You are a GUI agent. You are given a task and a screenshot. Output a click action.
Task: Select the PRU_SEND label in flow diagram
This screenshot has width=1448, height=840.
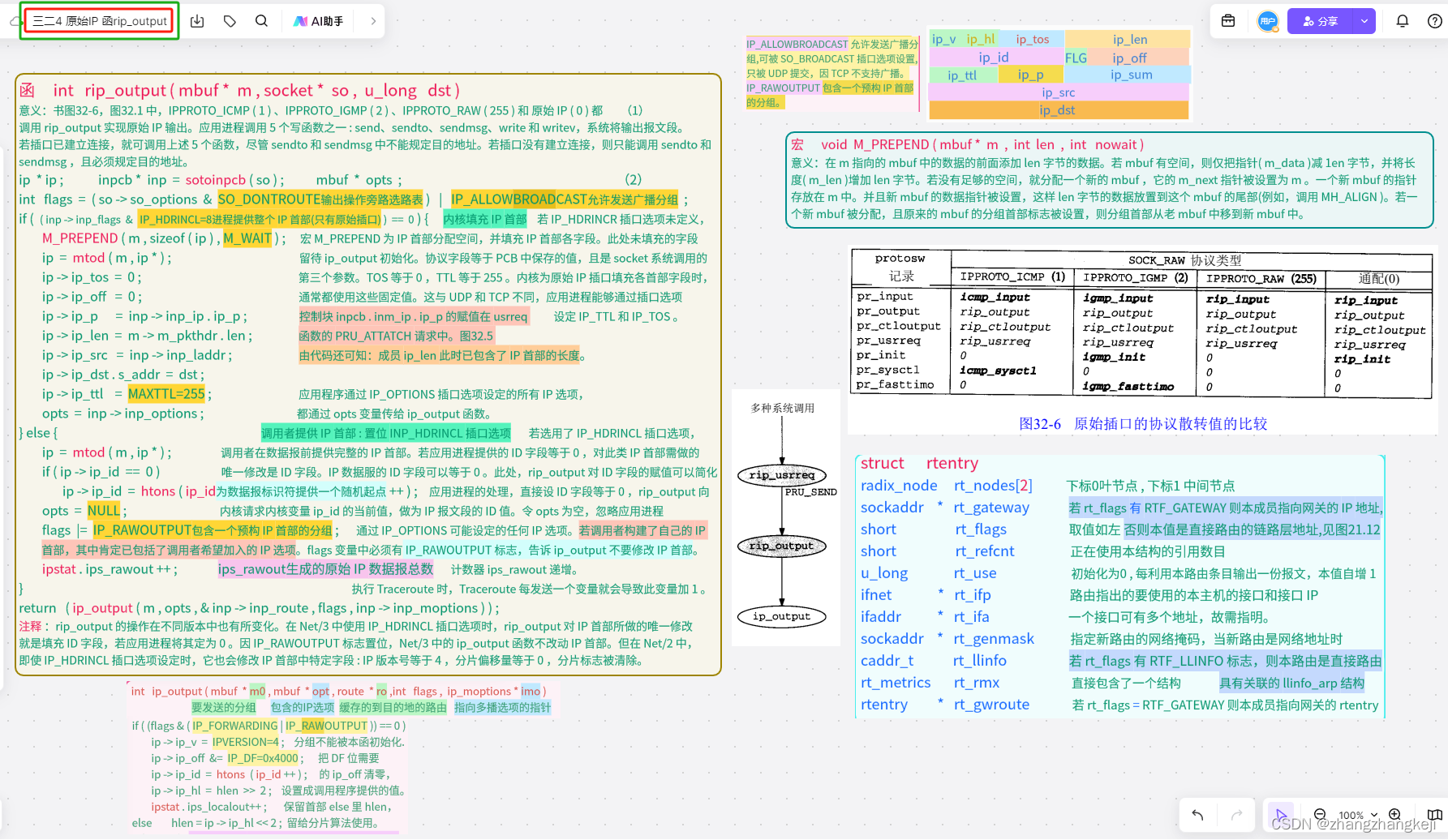810,492
